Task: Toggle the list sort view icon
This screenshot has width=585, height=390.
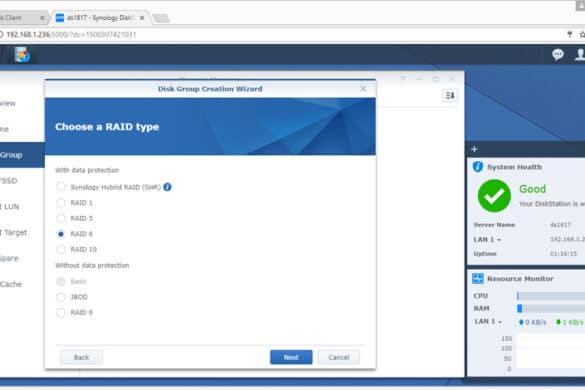Action: (450, 96)
